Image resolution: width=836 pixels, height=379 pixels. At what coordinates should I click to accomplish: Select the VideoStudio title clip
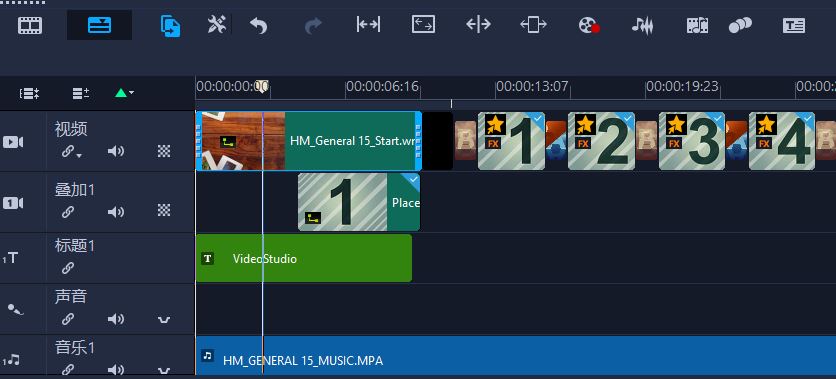coord(304,258)
